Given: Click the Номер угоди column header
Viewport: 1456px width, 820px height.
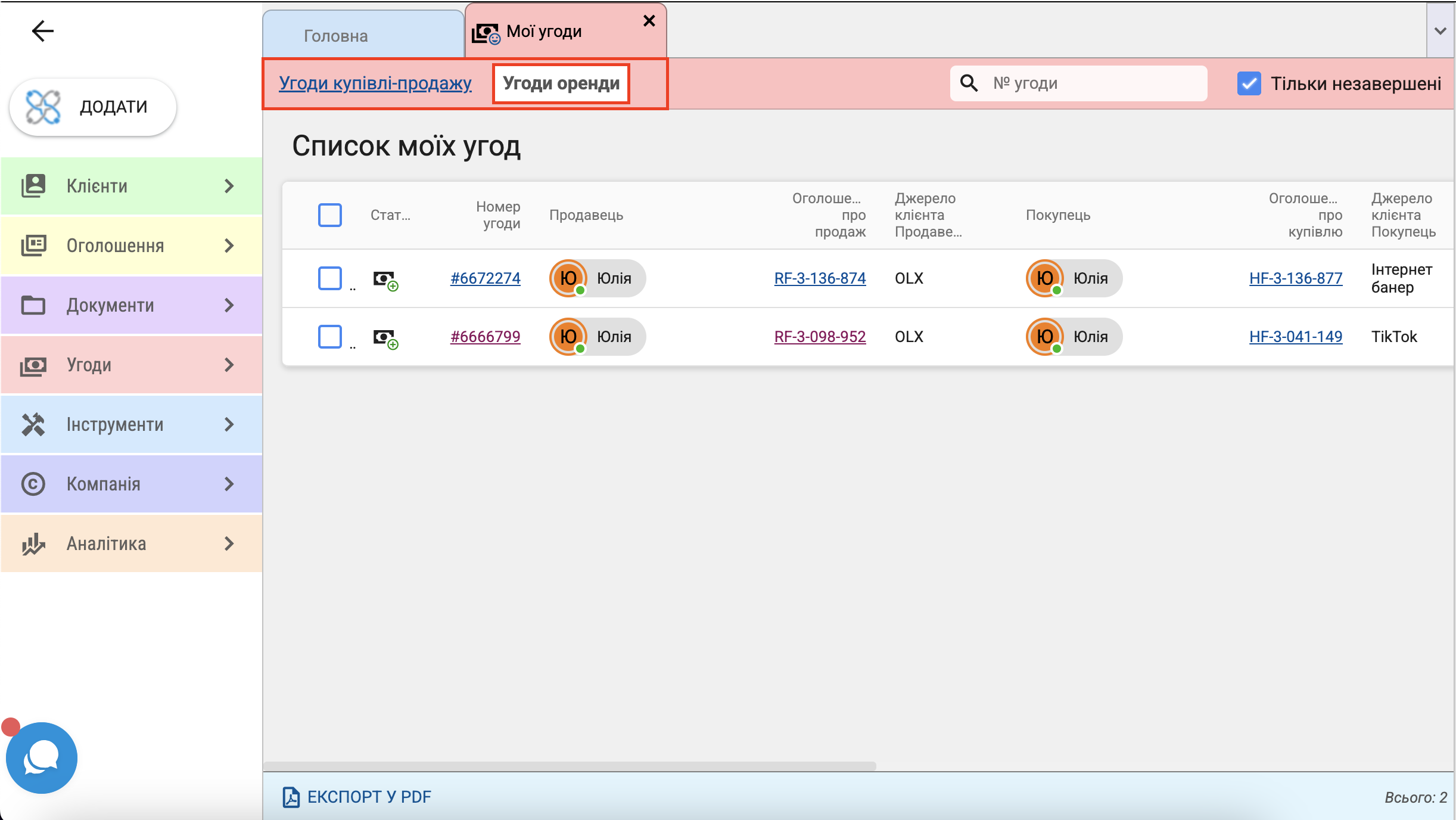Looking at the screenshot, I should (x=498, y=215).
